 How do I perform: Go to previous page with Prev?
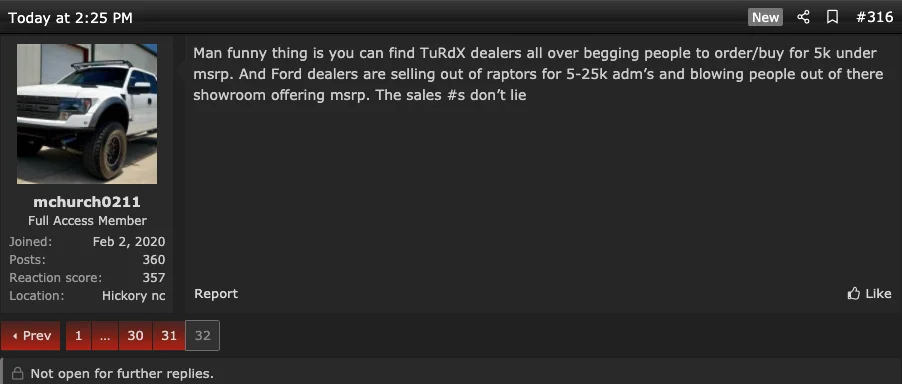point(30,336)
